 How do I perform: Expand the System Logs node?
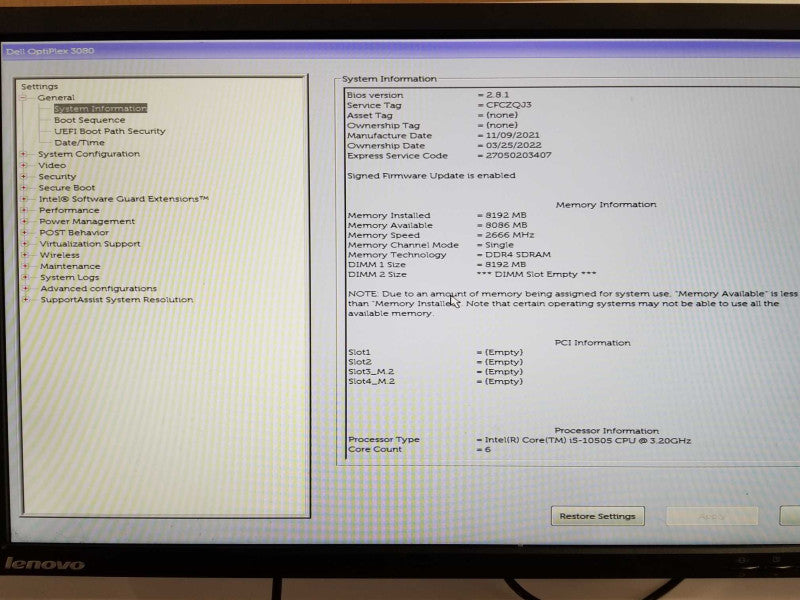pos(25,277)
